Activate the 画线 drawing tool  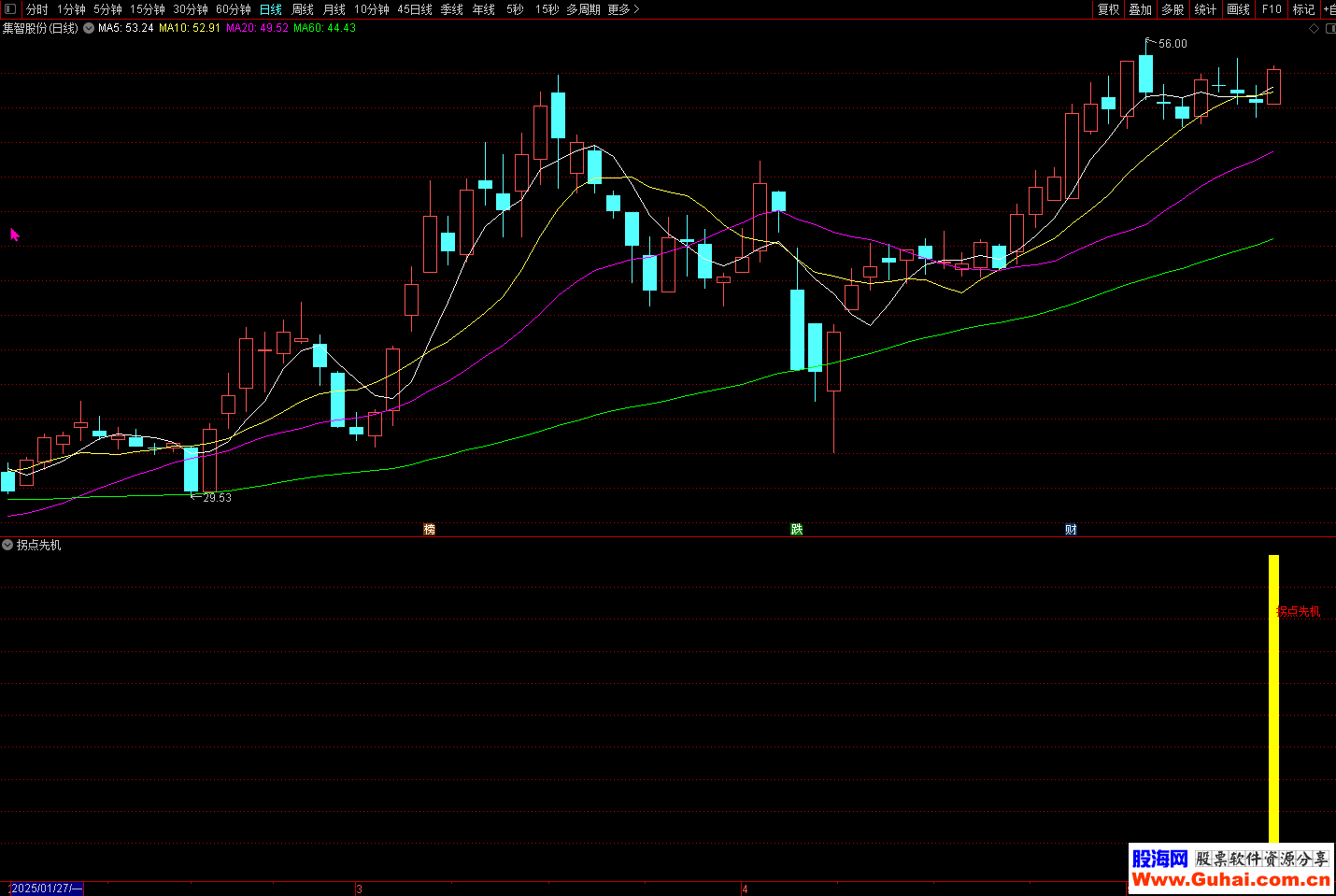click(1238, 9)
